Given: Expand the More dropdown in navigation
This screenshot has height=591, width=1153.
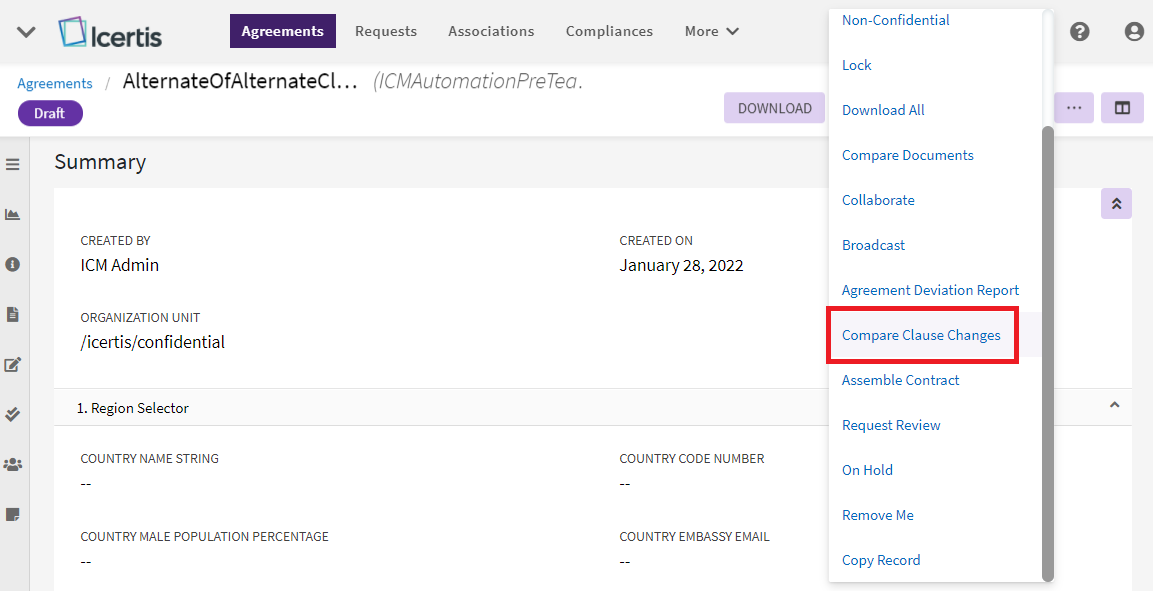Looking at the screenshot, I should (x=712, y=31).
